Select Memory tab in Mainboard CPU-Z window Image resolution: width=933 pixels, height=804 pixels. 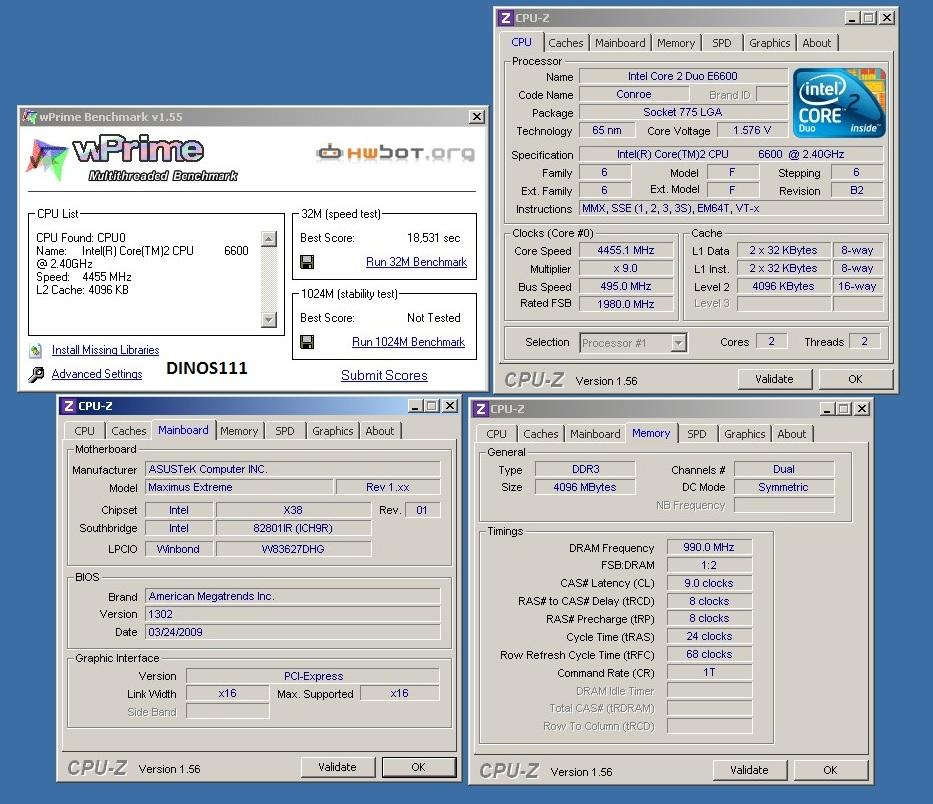click(239, 431)
